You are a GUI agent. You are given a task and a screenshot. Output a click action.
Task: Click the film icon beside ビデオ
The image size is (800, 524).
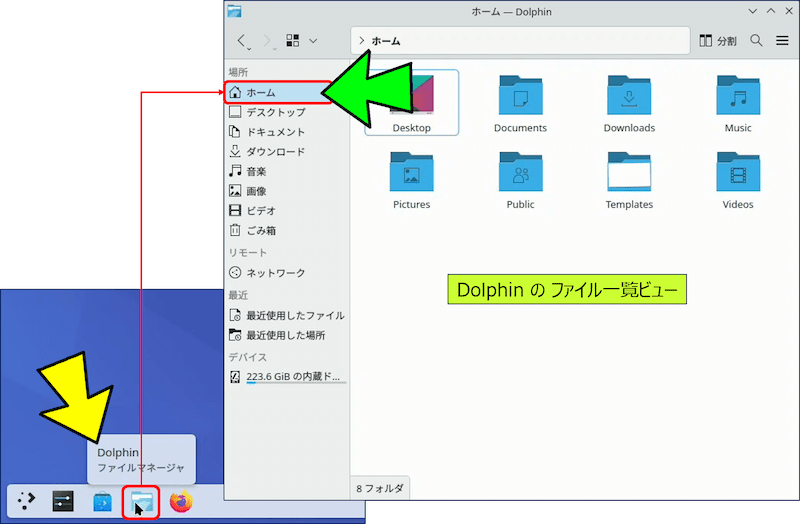point(235,210)
